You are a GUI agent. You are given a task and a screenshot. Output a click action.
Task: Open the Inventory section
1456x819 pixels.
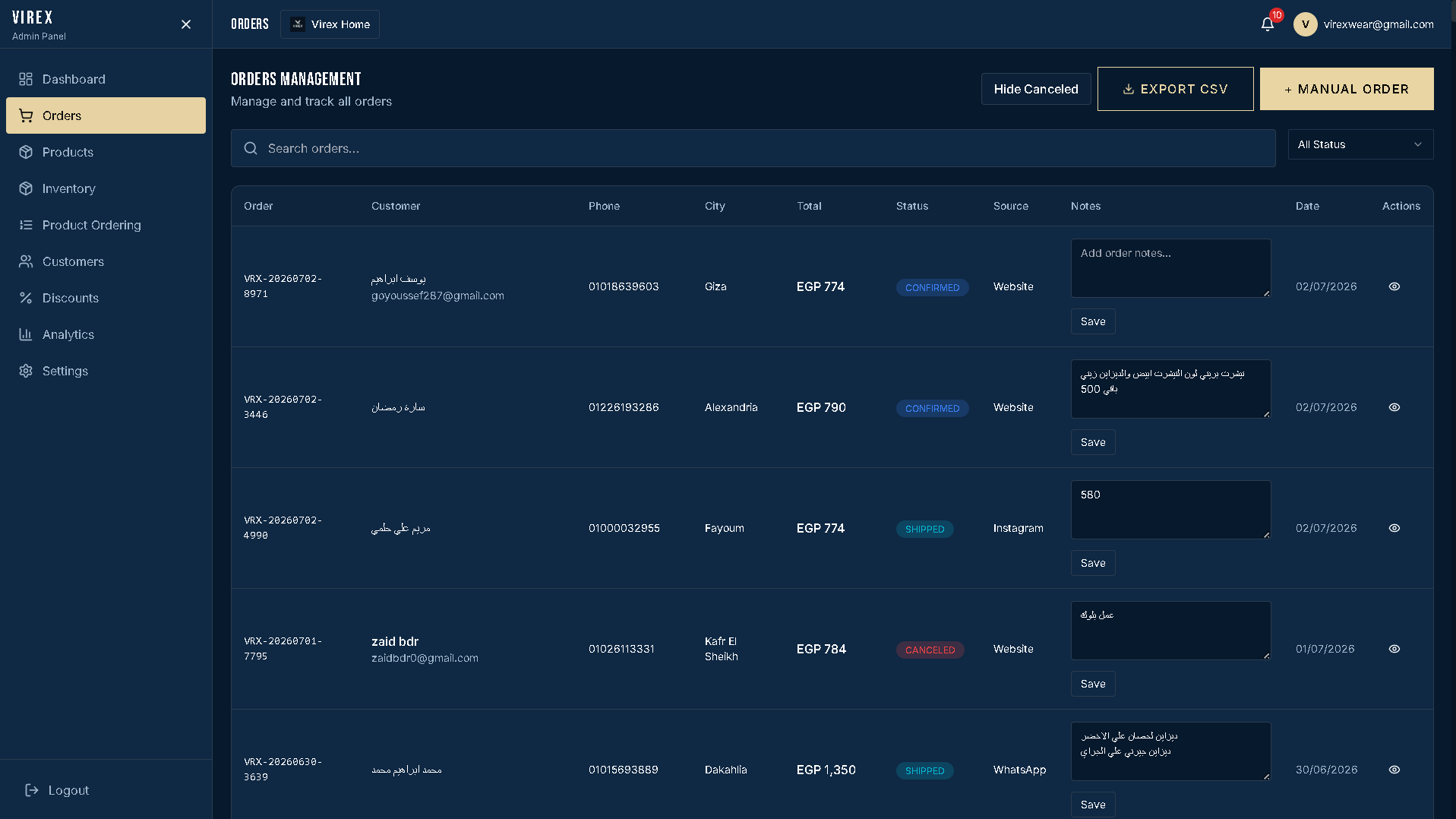click(106, 188)
